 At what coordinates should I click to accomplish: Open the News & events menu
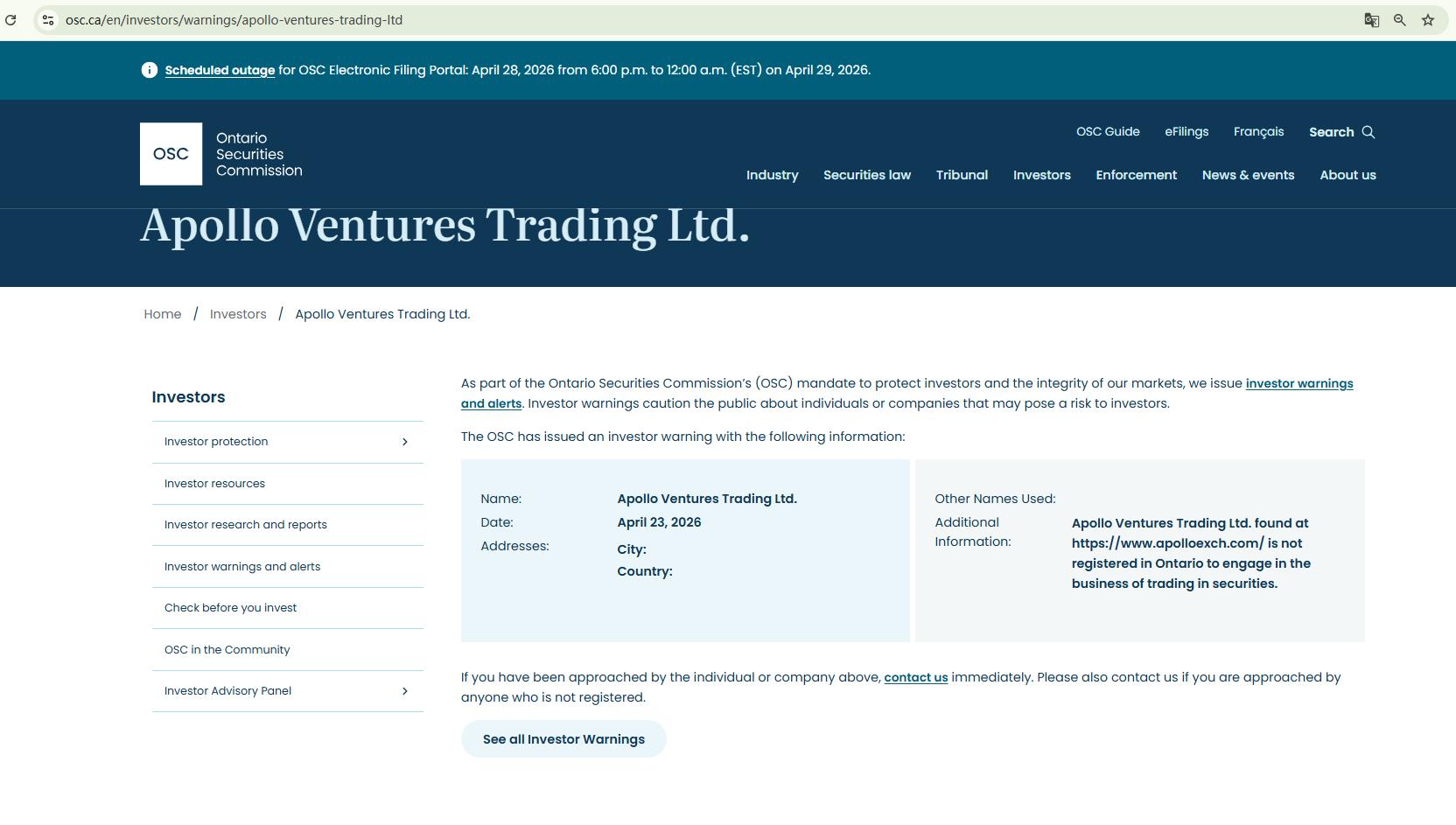point(1249,175)
